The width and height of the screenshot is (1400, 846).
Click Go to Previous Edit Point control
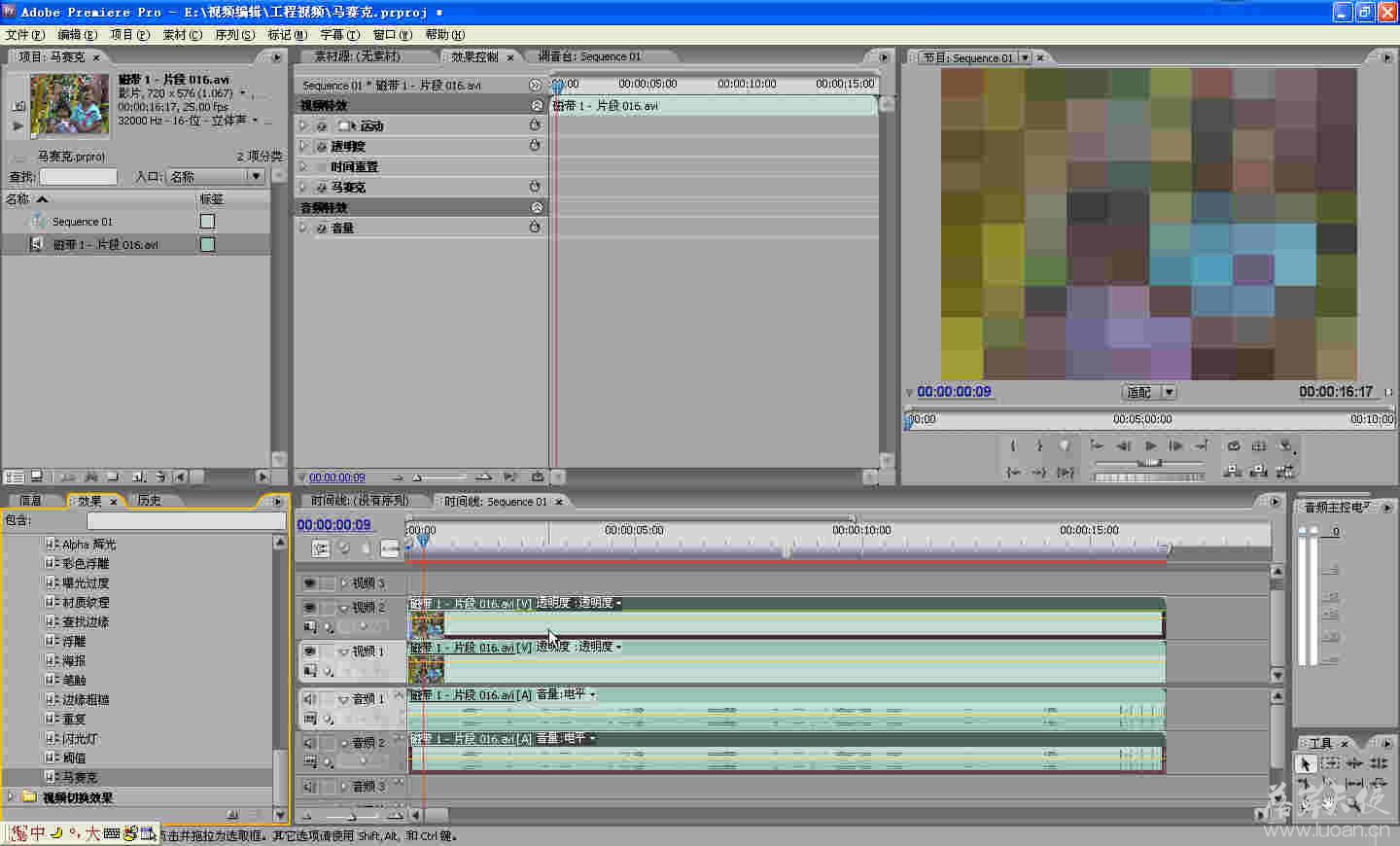coord(1097,446)
